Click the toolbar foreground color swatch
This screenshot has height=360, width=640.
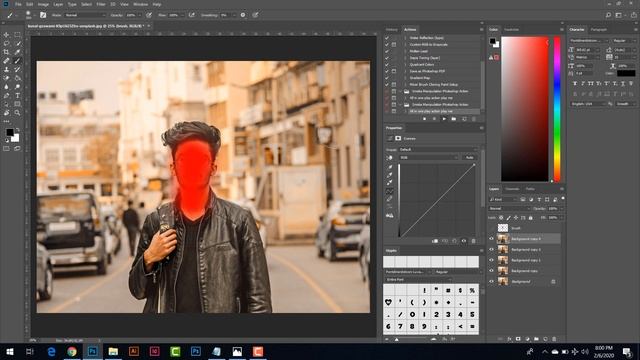9,132
